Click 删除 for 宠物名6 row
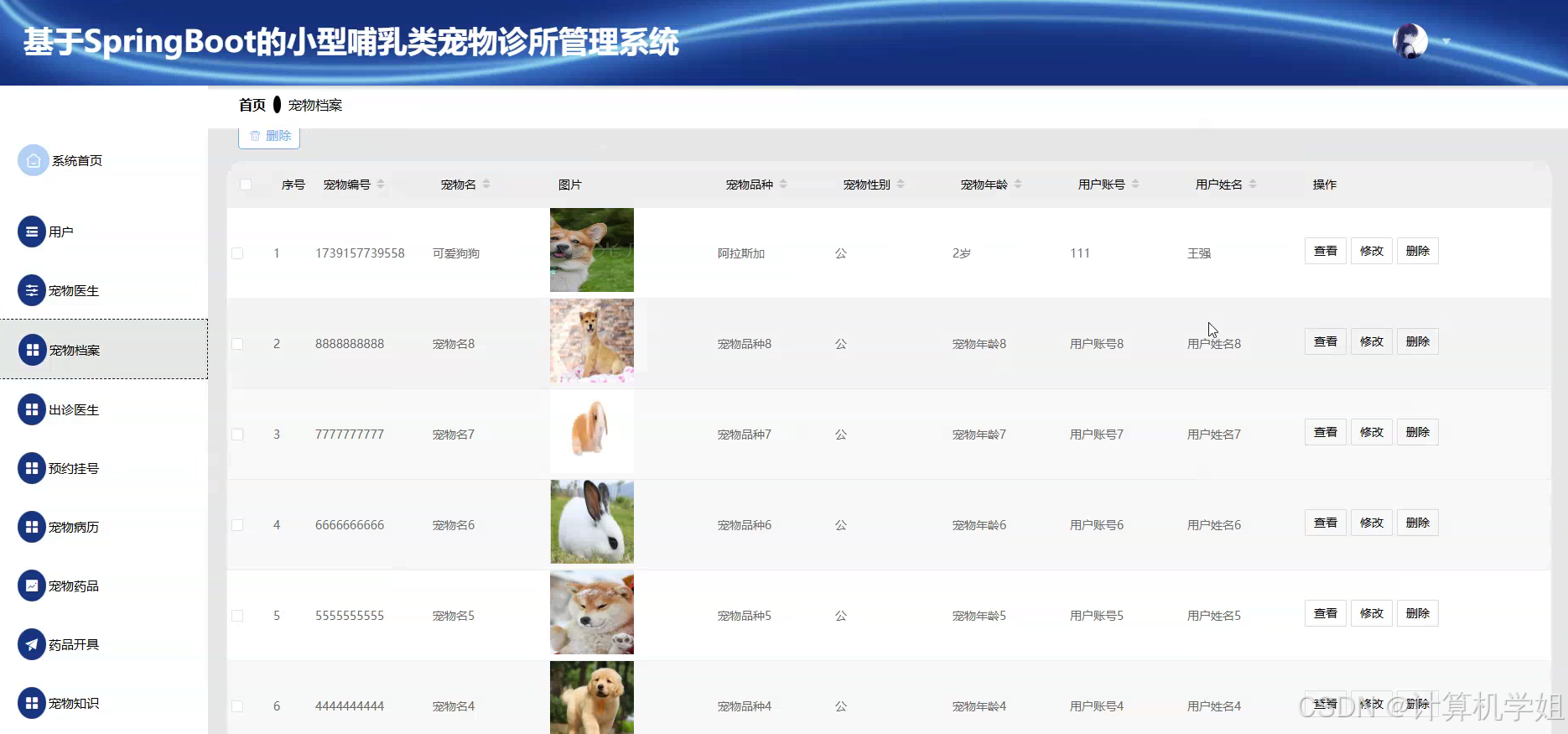 (x=1418, y=523)
